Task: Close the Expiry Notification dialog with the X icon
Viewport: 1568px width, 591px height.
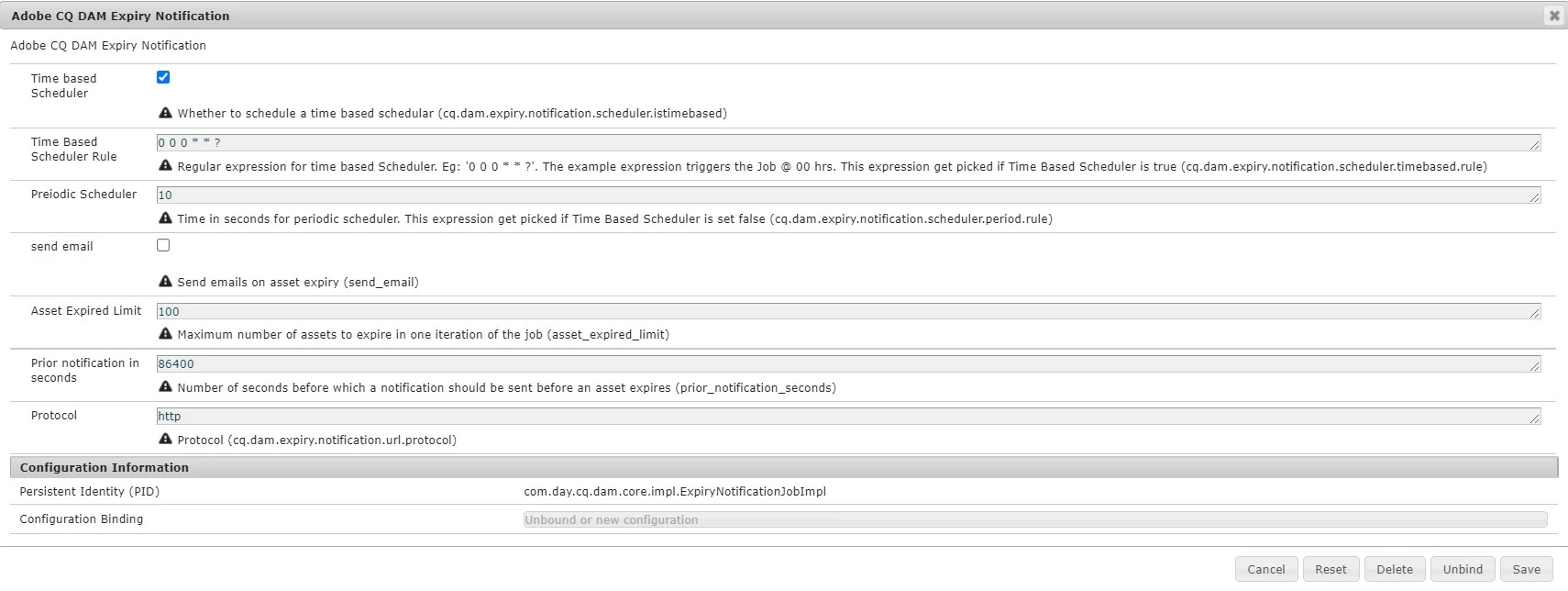Action: 1553,16
